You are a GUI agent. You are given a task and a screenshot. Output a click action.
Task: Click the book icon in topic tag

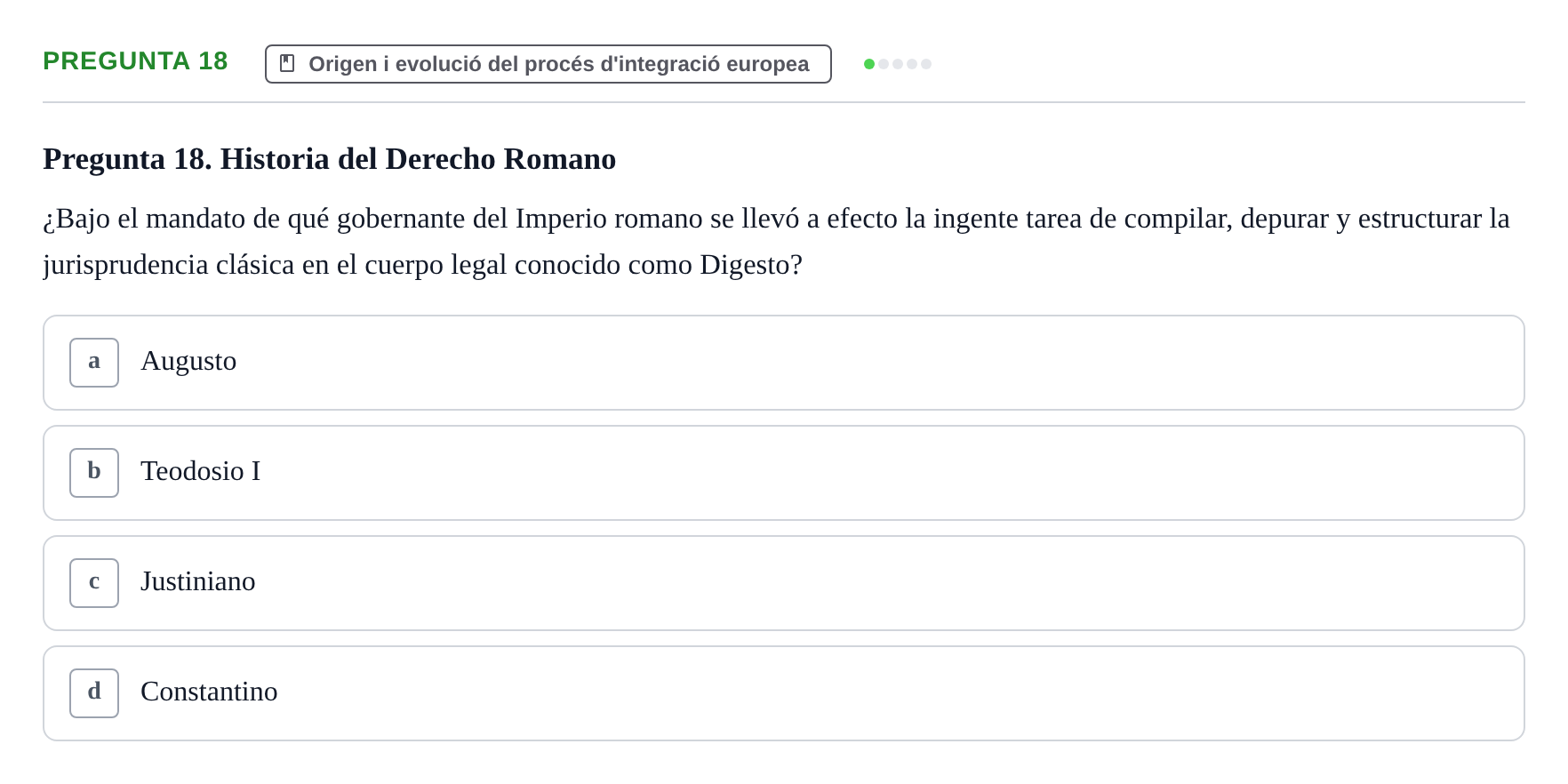point(287,63)
